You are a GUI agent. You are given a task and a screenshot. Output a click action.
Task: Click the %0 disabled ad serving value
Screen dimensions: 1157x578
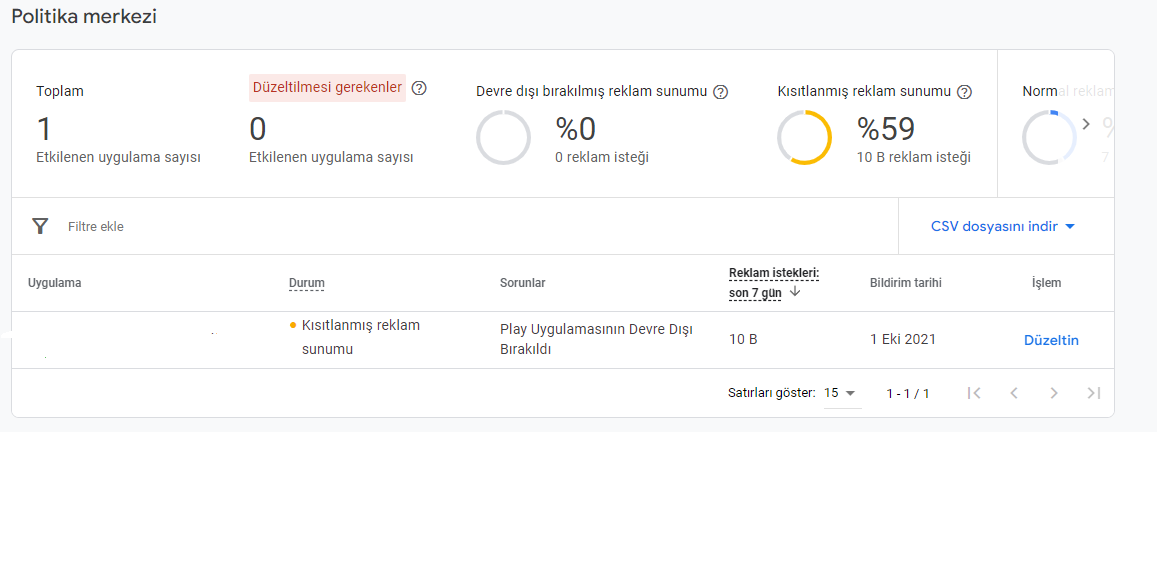click(576, 129)
